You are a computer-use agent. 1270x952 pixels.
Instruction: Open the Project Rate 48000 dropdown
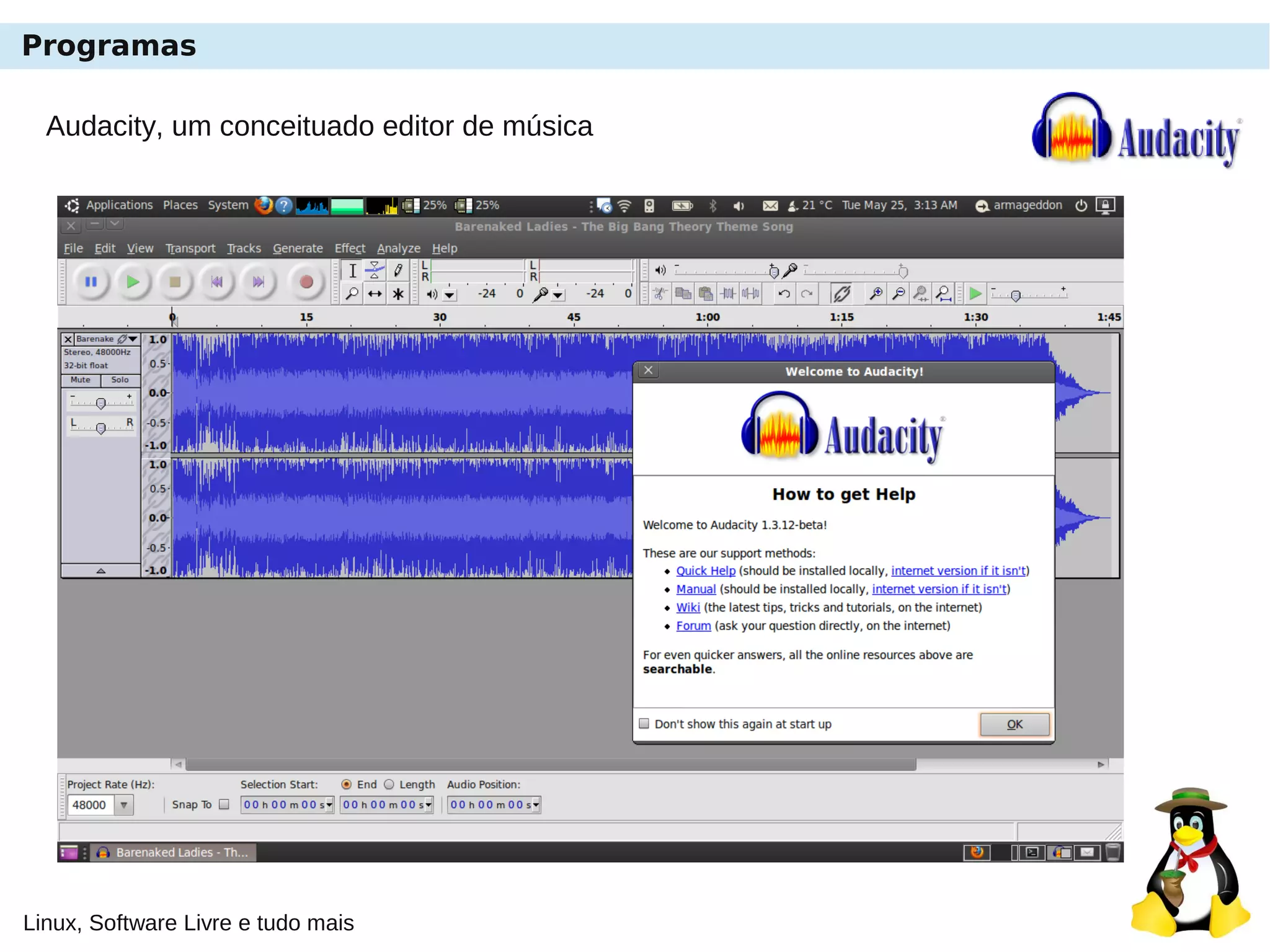[x=124, y=805]
